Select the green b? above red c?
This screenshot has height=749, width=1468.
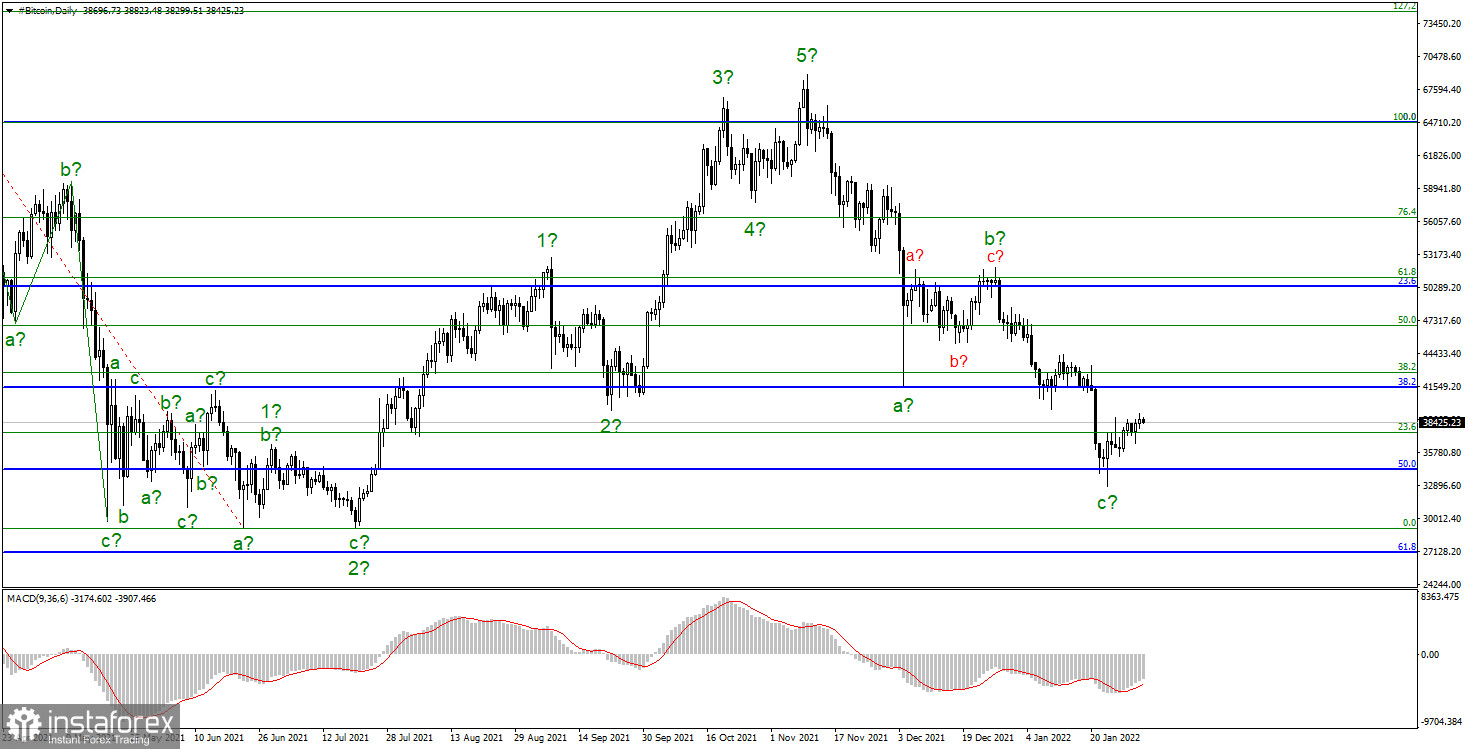click(994, 238)
